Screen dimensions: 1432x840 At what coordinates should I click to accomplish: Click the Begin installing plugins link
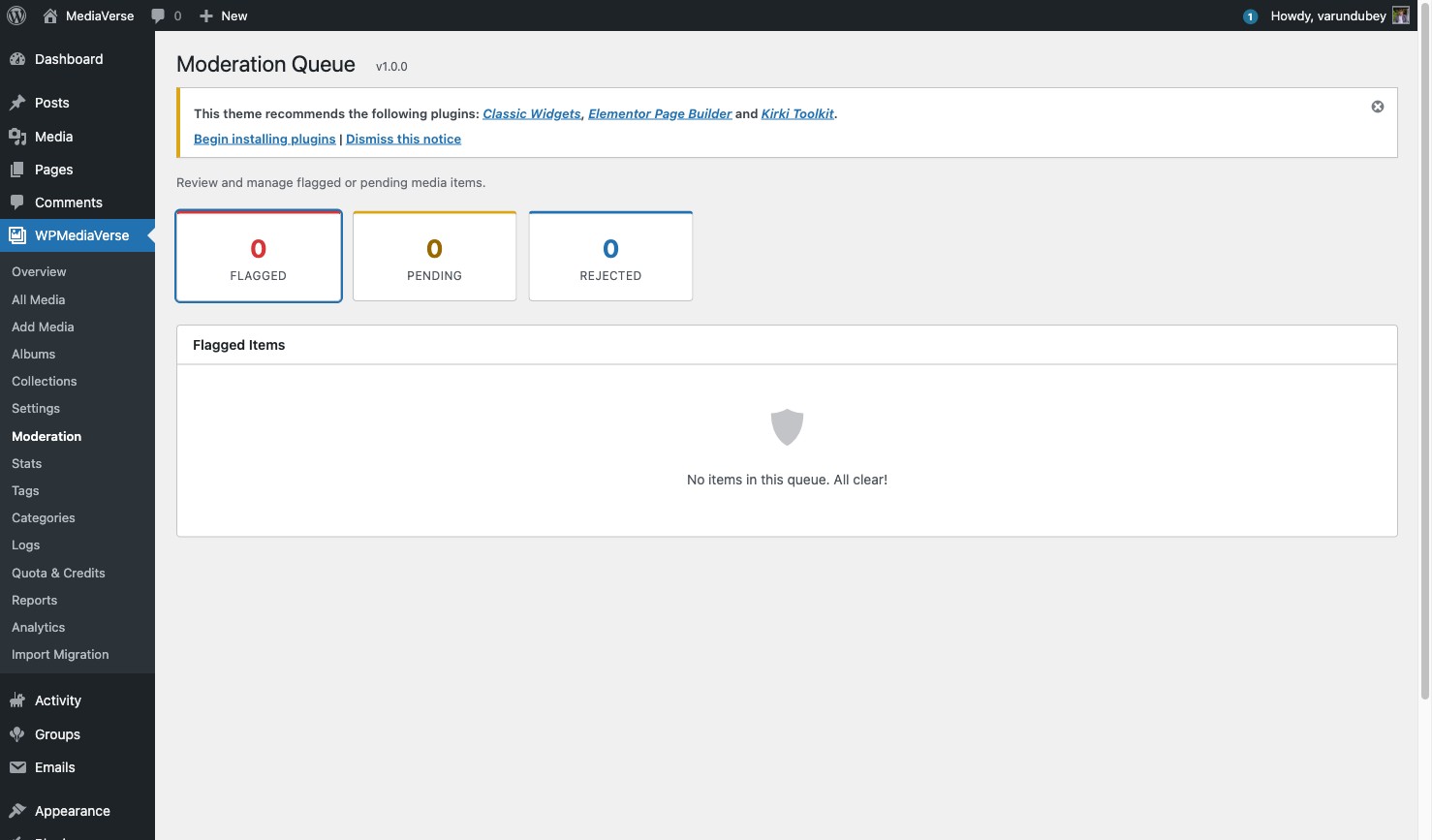tap(264, 139)
